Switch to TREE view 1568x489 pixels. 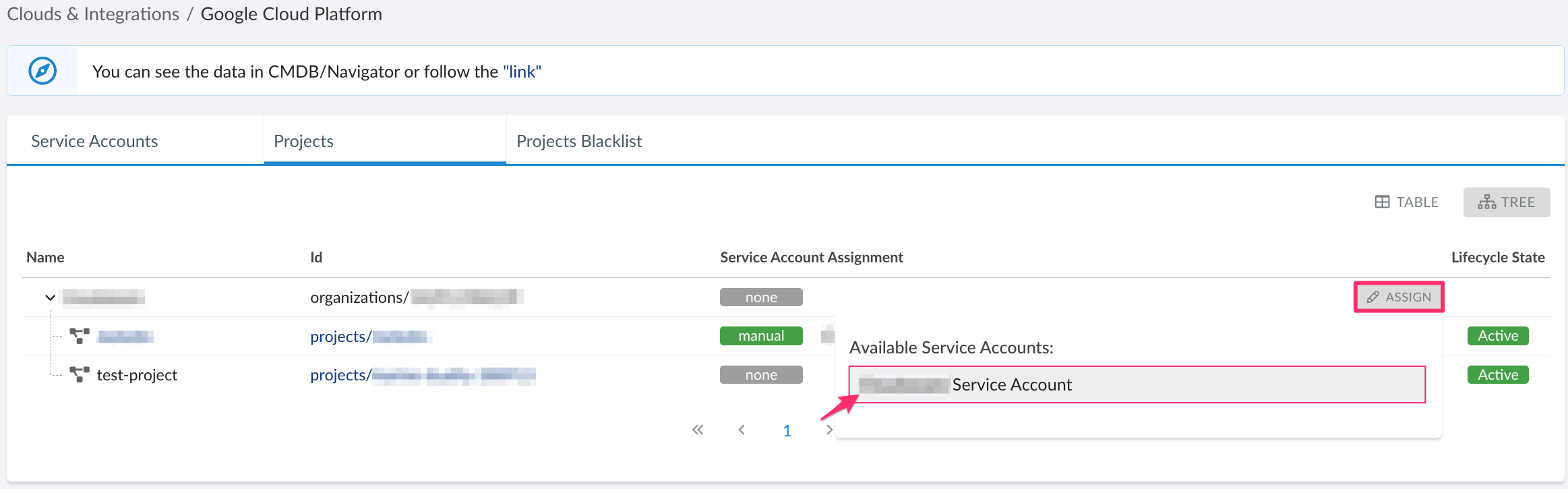(x=1507, y=202)
